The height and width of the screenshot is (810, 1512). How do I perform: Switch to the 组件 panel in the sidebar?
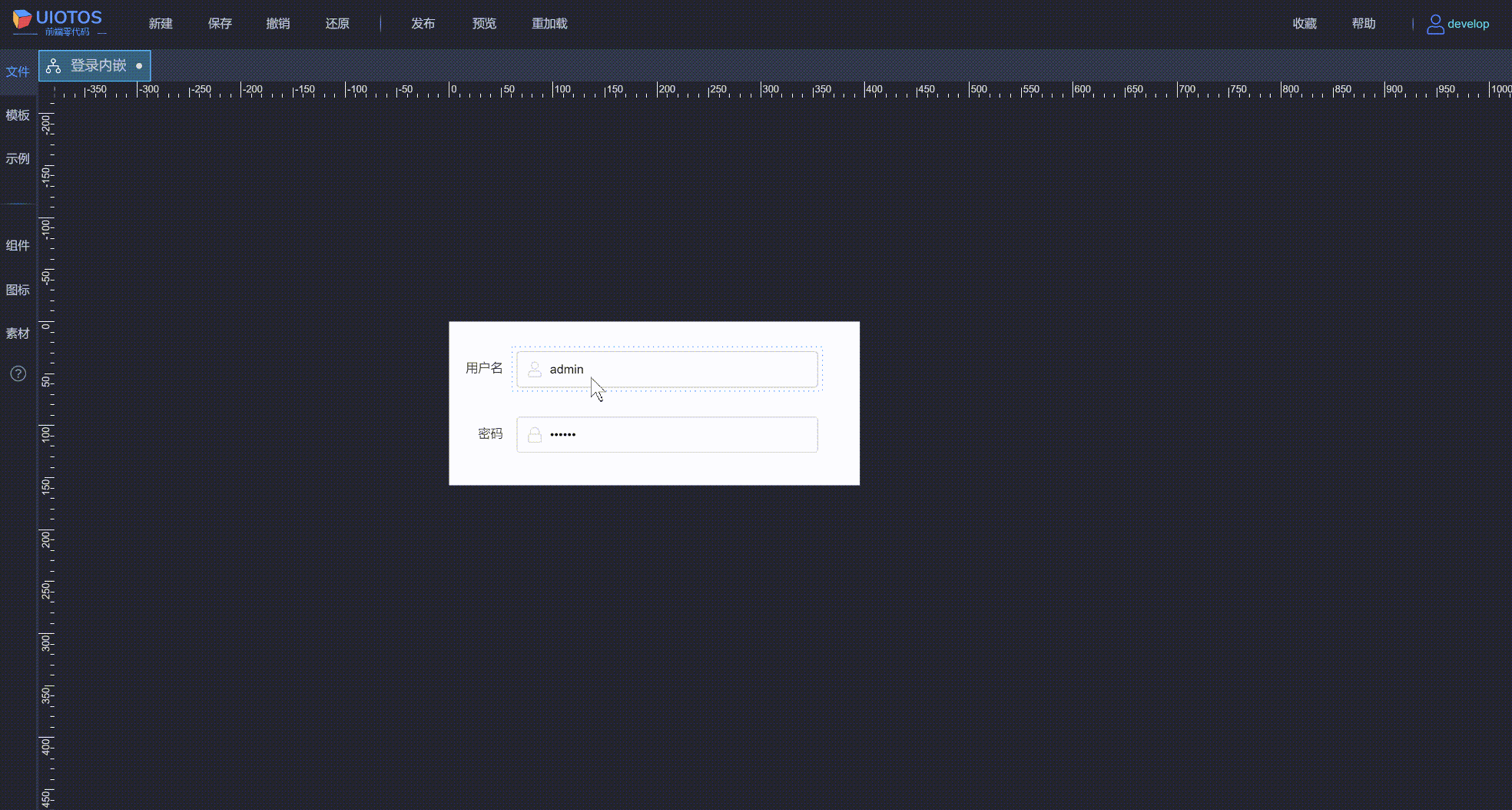(17, 245)
